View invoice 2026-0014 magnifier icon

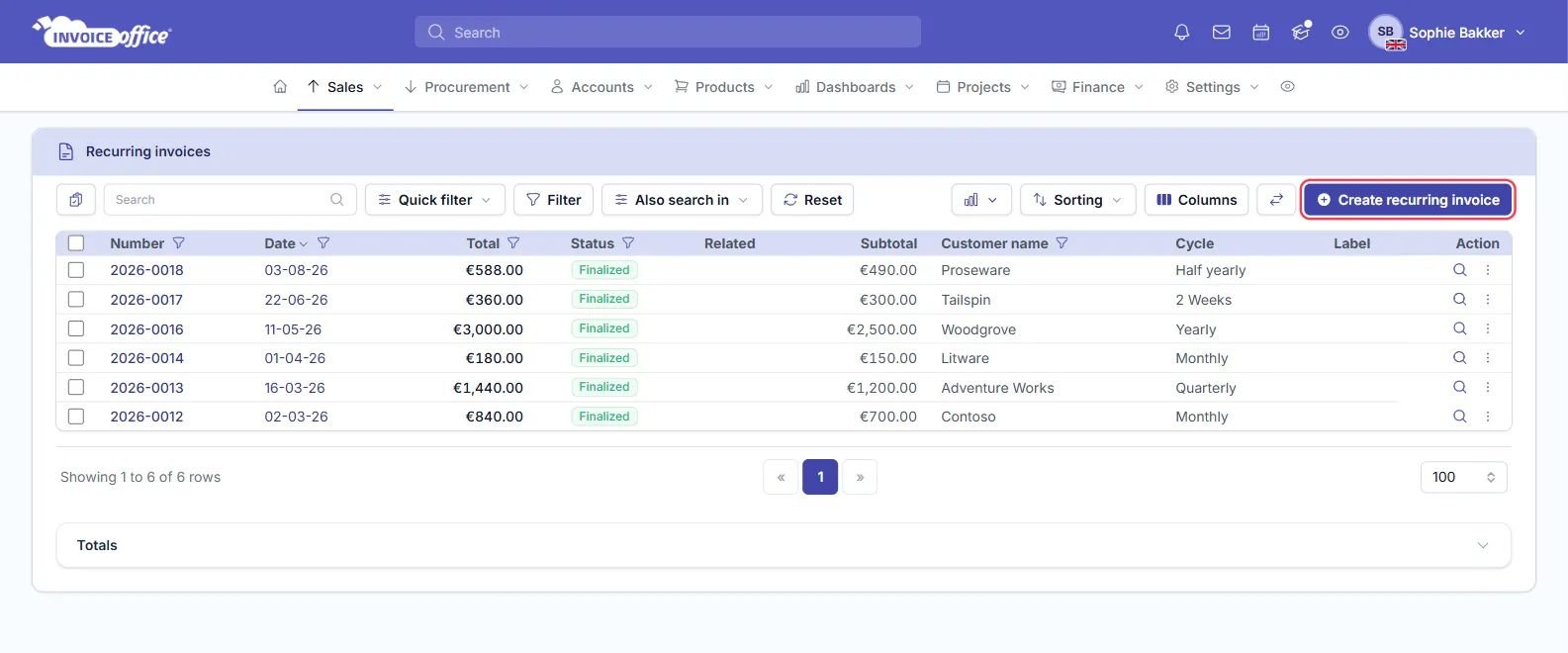pyautogui.click(x=1459, y=357)
